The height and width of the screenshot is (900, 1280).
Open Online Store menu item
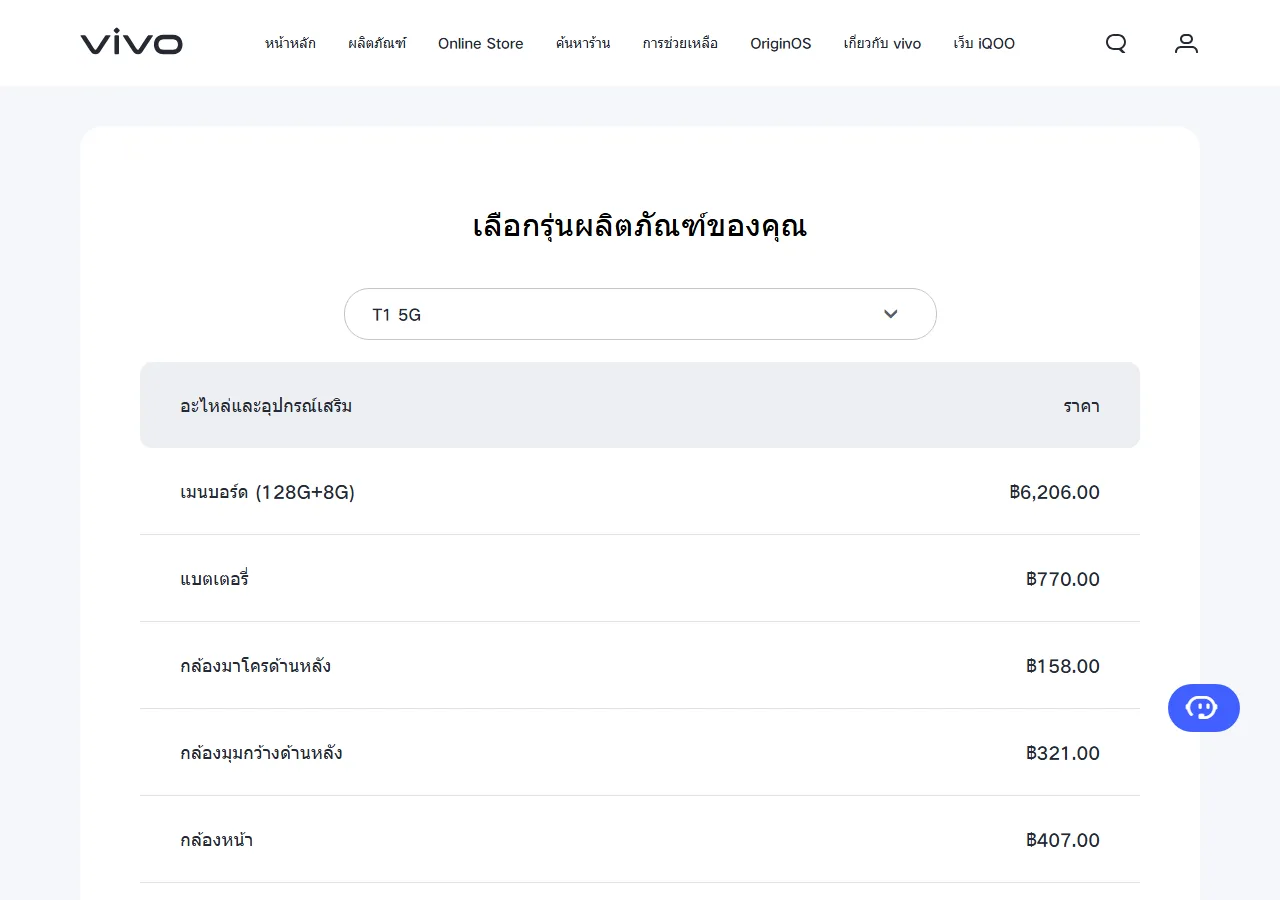[481, 43]
